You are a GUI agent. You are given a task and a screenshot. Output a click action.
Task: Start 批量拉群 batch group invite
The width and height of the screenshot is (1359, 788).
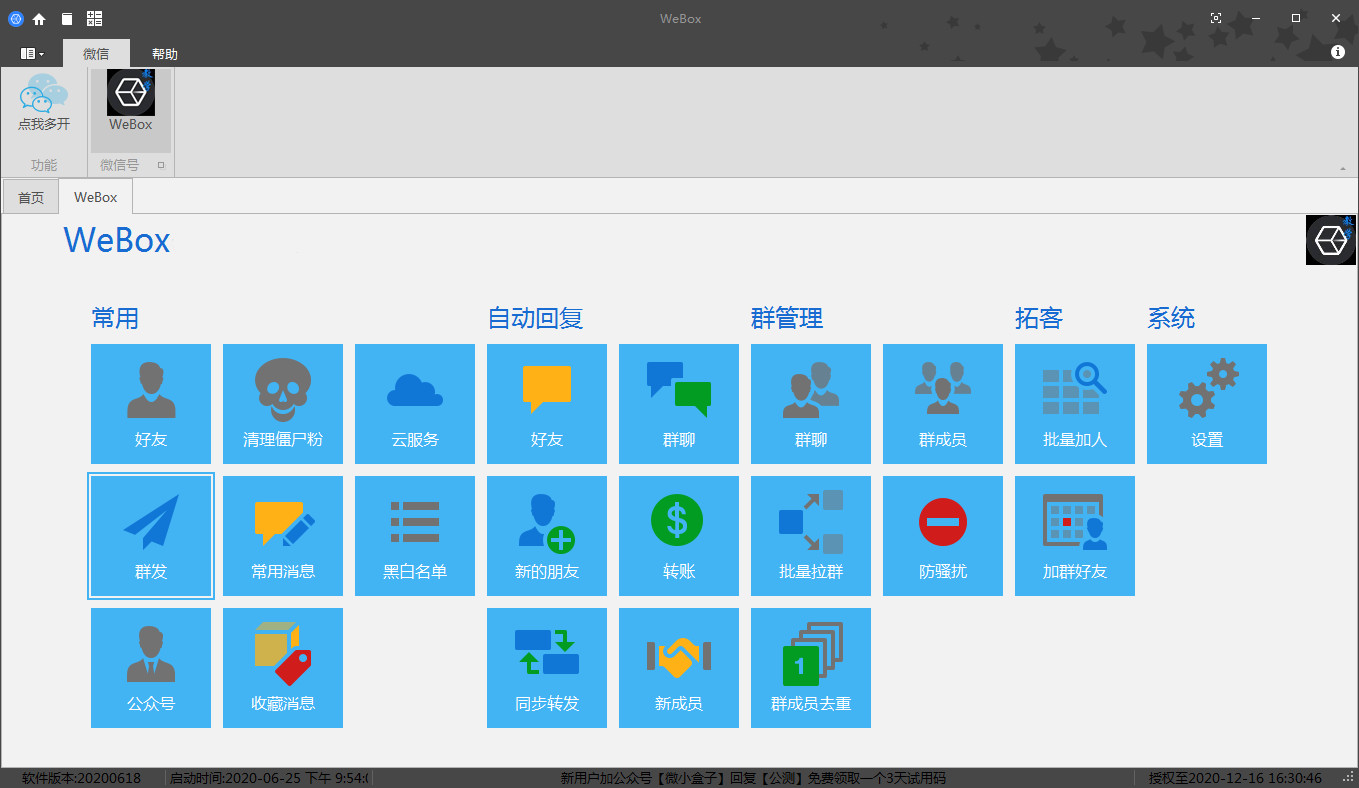coord(811,535)
